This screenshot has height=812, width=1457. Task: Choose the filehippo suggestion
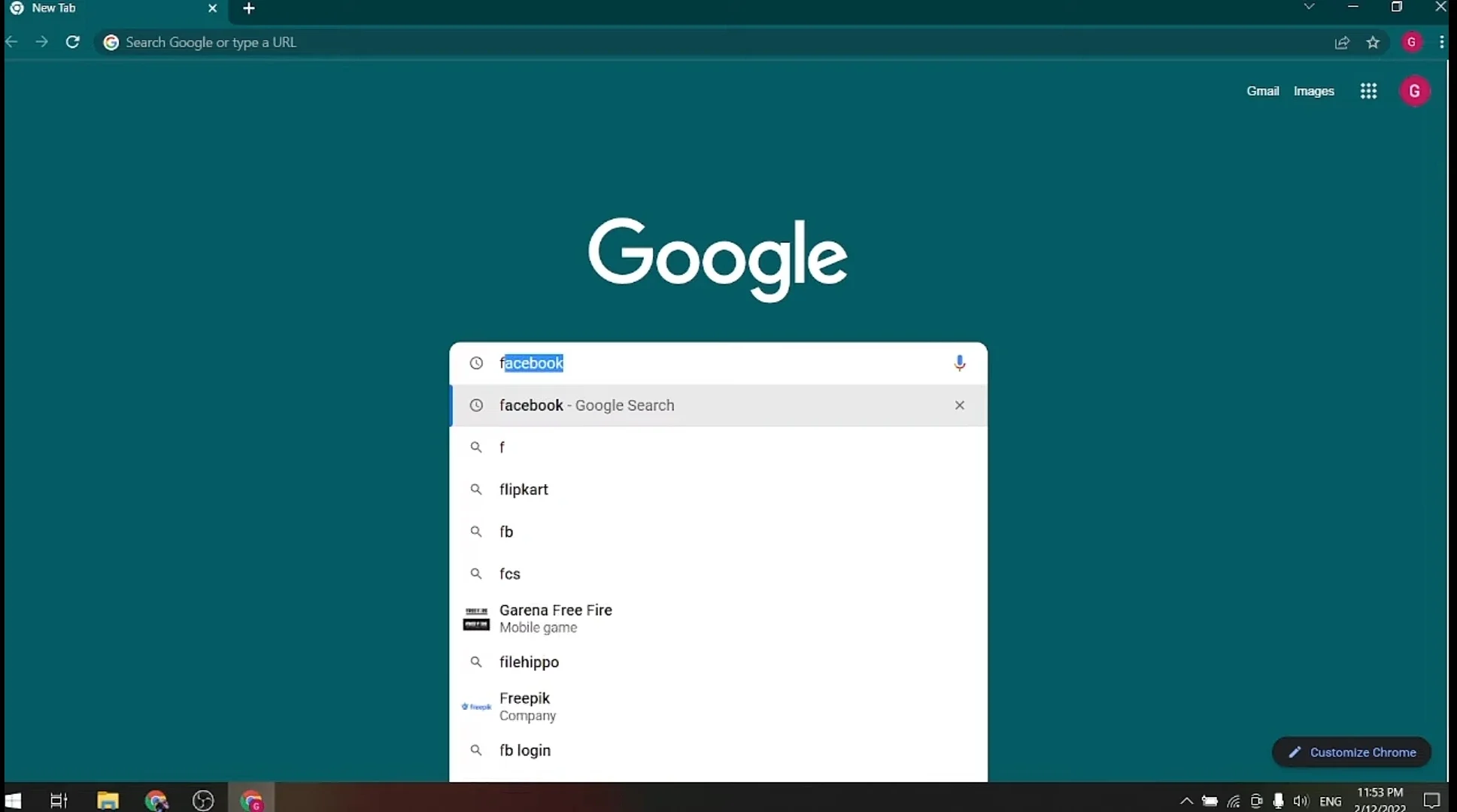tap(718, 662)
